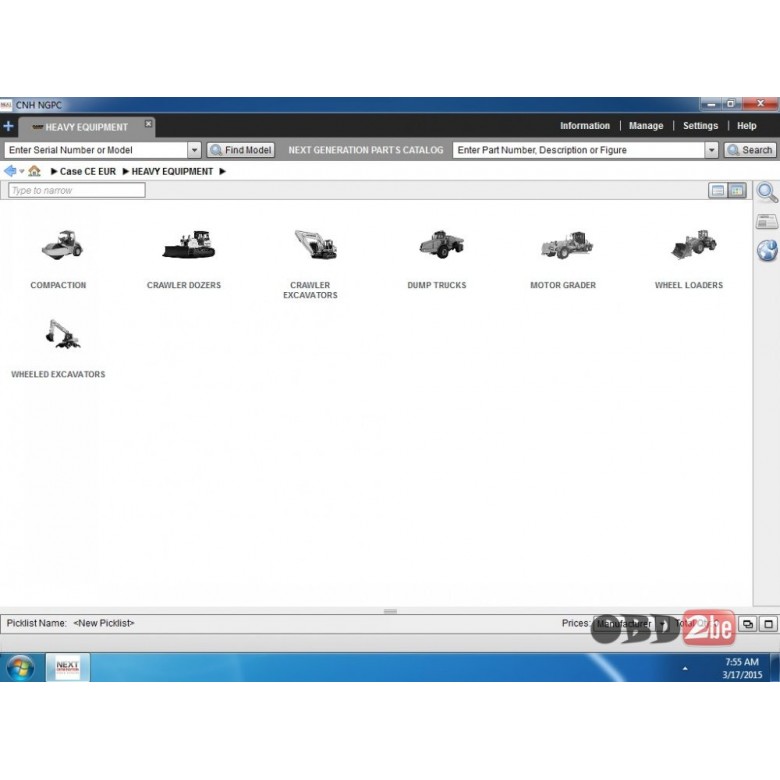The height and width of the screenshot is (780, 780).
Task: Click the picklist panel splitter handle
Action: pyautogui.click(x=390, y=611)
